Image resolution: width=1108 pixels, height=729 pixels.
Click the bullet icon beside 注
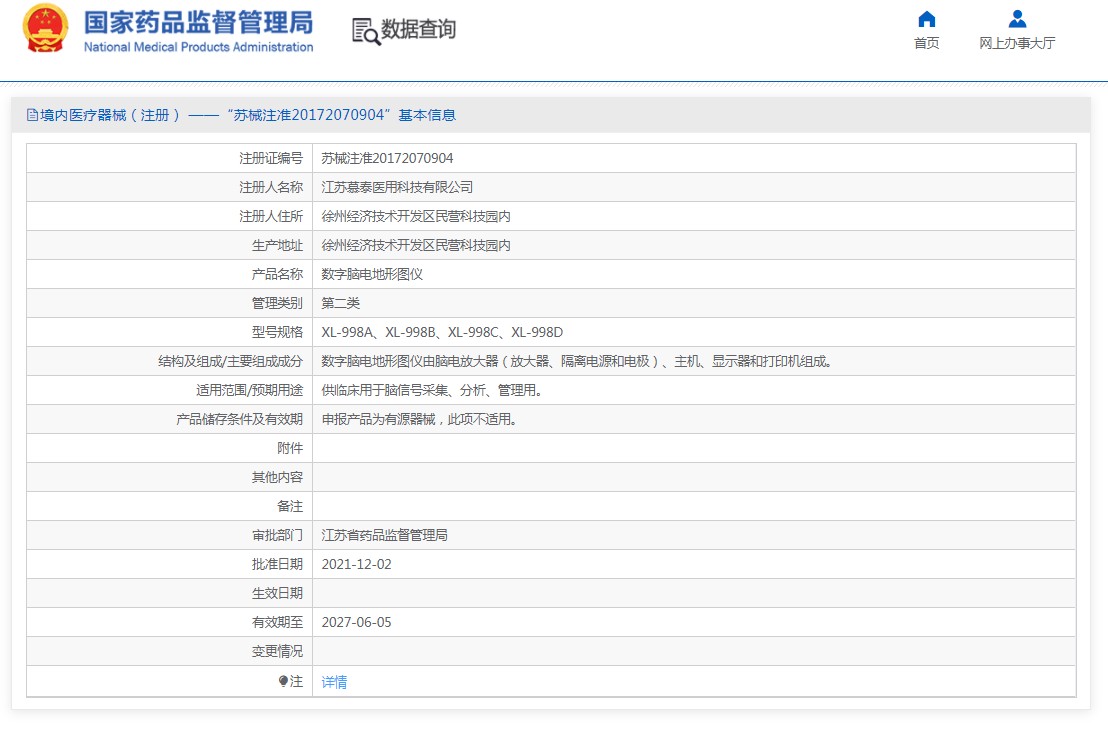[x=283, y=681]
